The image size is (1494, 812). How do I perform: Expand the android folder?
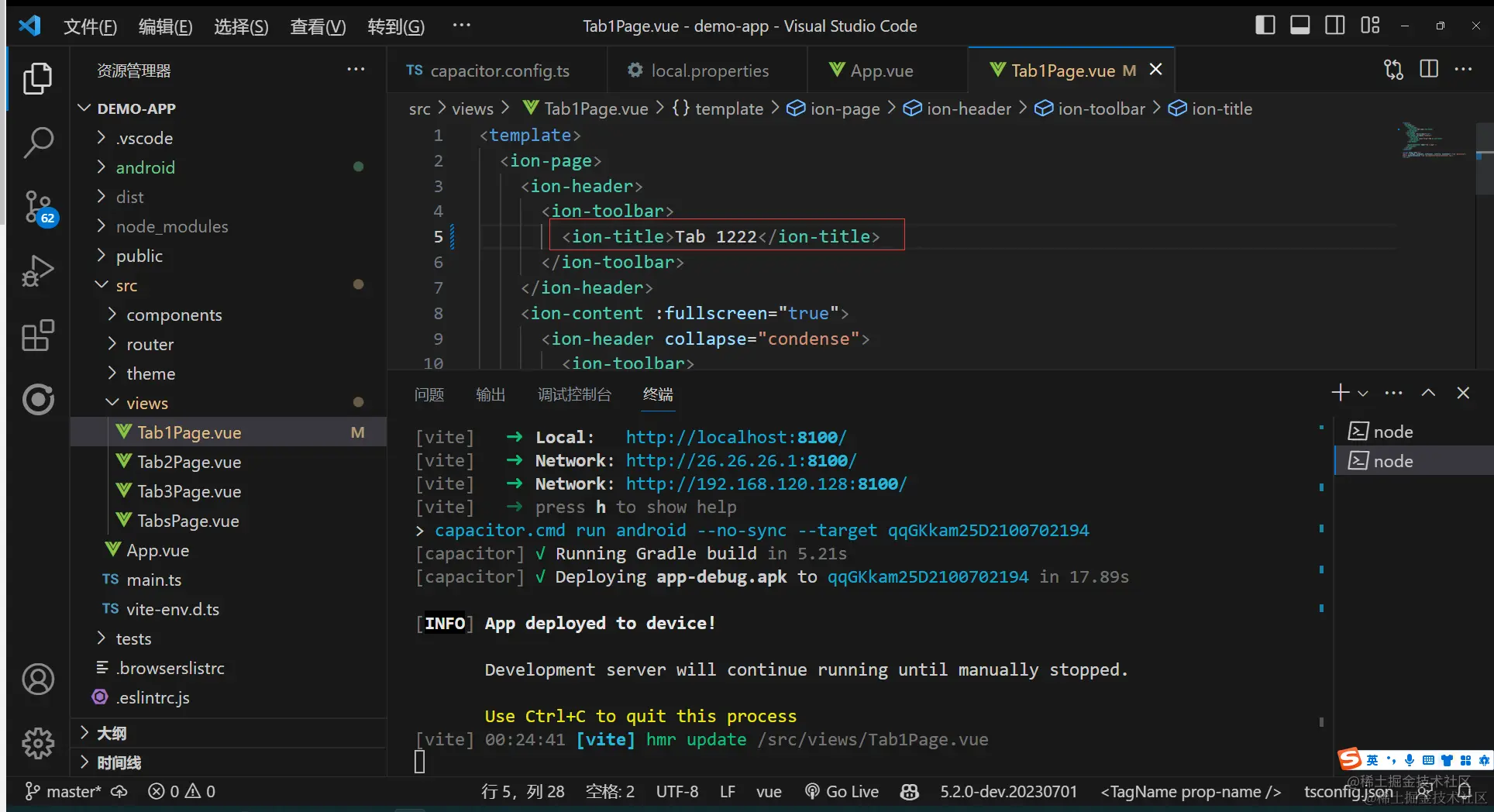229,167
